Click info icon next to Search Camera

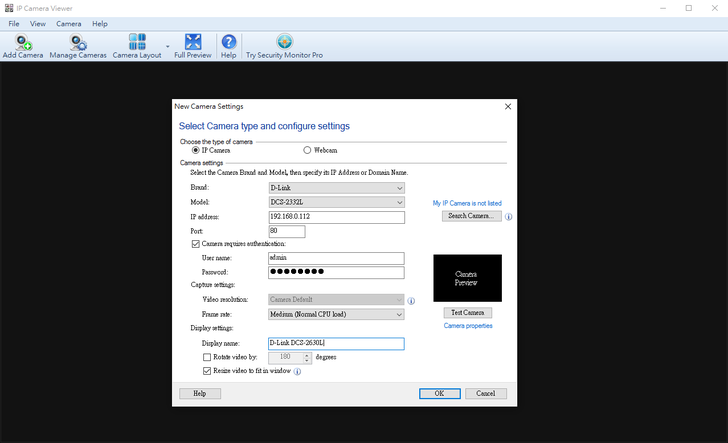(508, 216)
